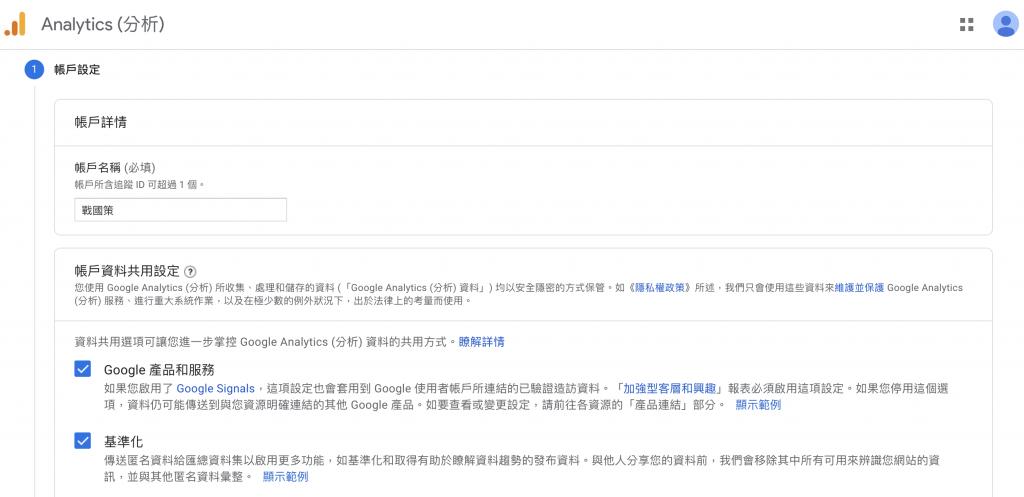Viewport: 1024px width, 497px height.
Task: Click 顯示範例 under 基準化
Action: (285, 477)
